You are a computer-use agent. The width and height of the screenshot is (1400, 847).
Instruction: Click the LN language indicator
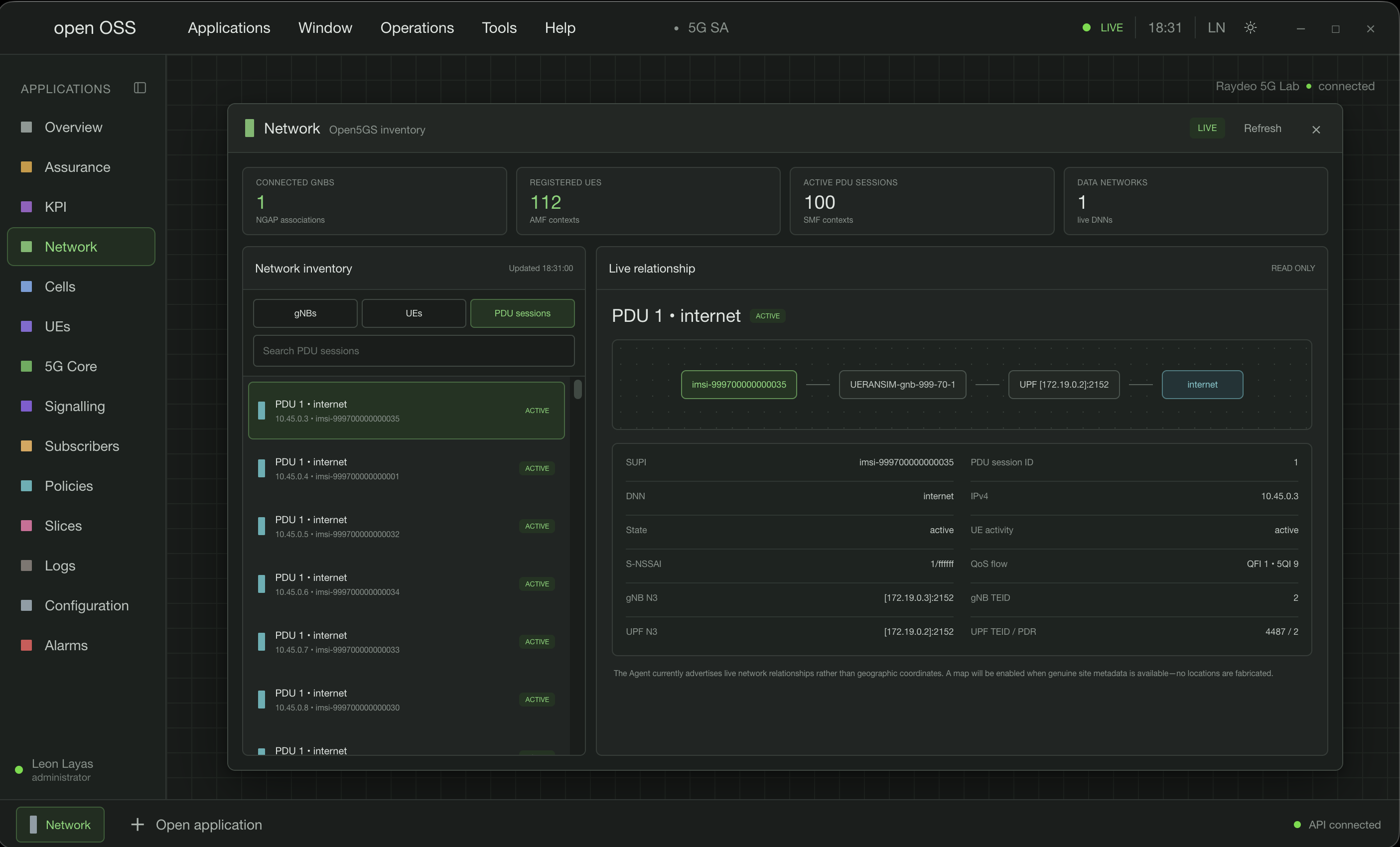pos(1216,27)
